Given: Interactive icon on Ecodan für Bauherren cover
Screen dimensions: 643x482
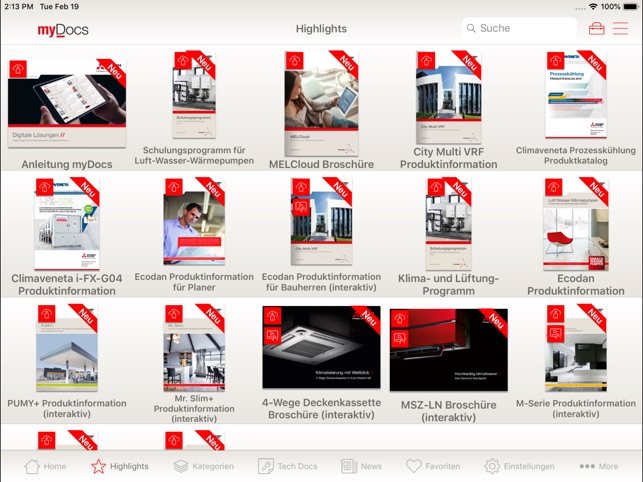Looking at the screenshot, I should pos(301,207).
